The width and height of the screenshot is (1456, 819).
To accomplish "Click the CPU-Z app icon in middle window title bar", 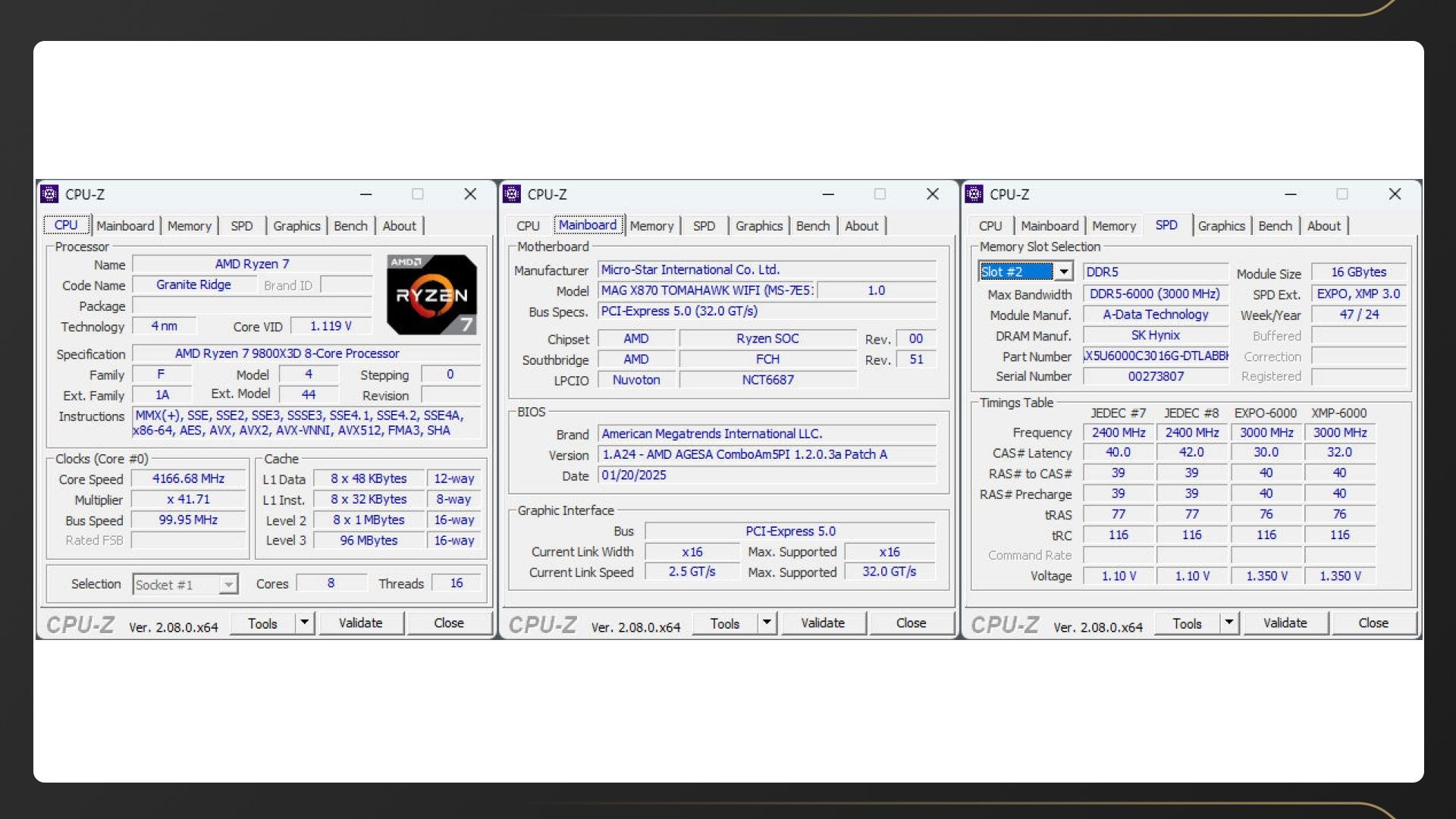I will pos(512,194).
